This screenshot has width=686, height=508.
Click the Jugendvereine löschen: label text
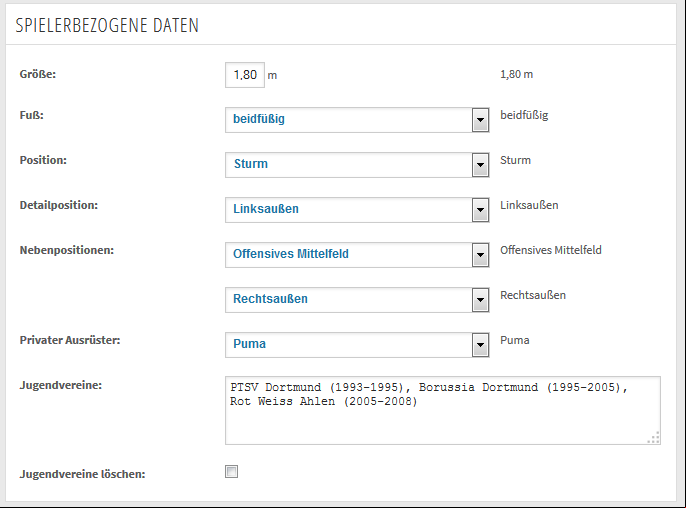click(x=82, y=474)
